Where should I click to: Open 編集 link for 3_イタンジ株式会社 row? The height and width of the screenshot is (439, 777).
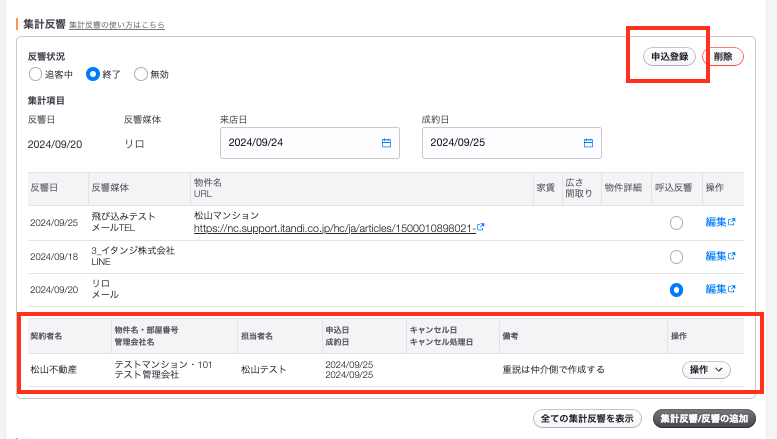click(720, 256)
